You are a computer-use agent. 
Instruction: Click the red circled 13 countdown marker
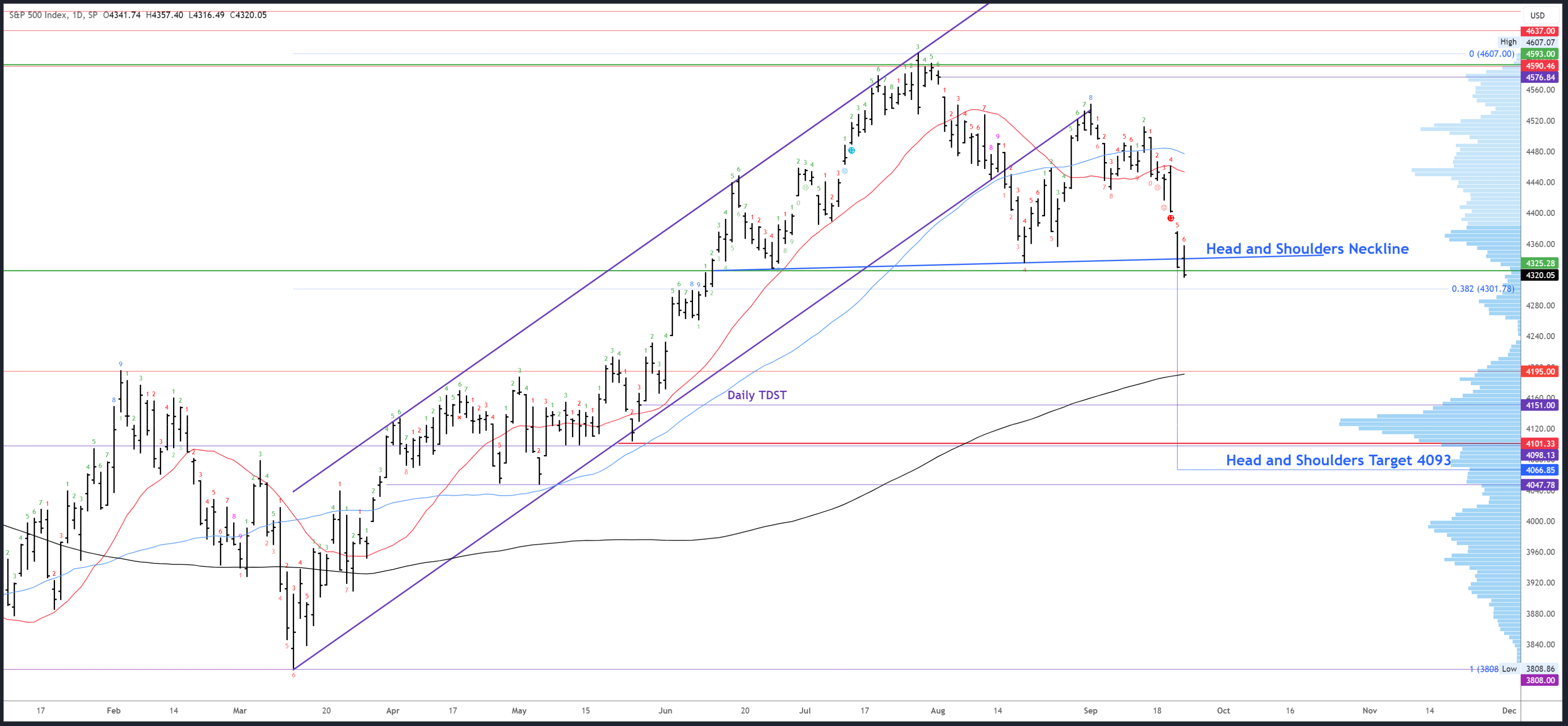tap(1171, 218)
